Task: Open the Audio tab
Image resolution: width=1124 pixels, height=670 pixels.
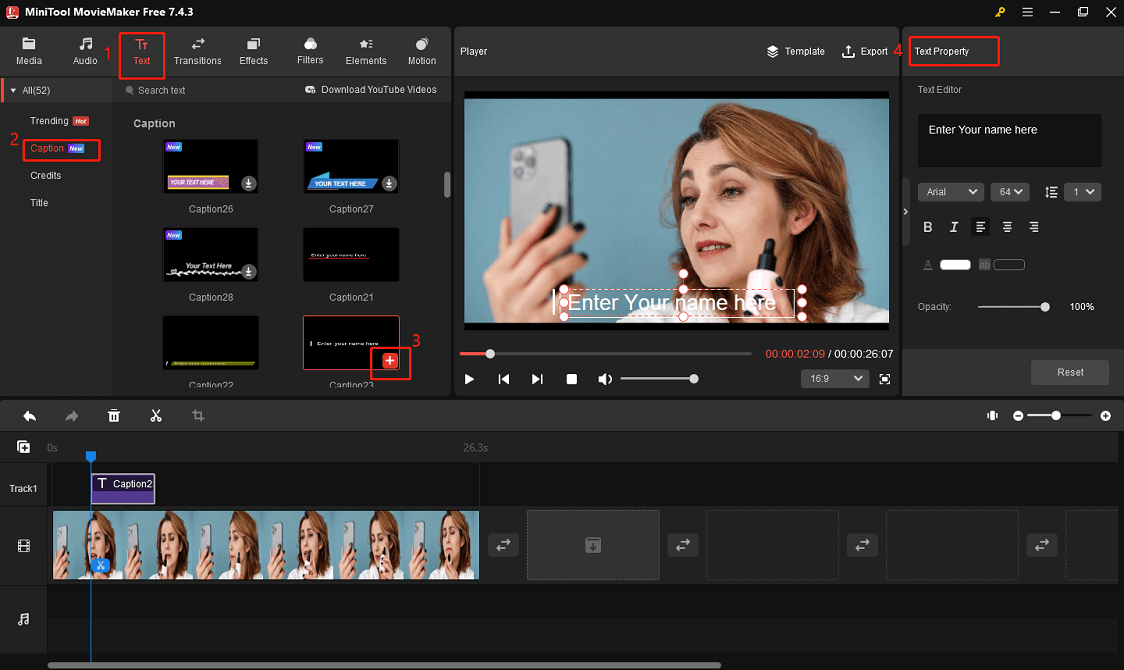Action: coord(85,52)
